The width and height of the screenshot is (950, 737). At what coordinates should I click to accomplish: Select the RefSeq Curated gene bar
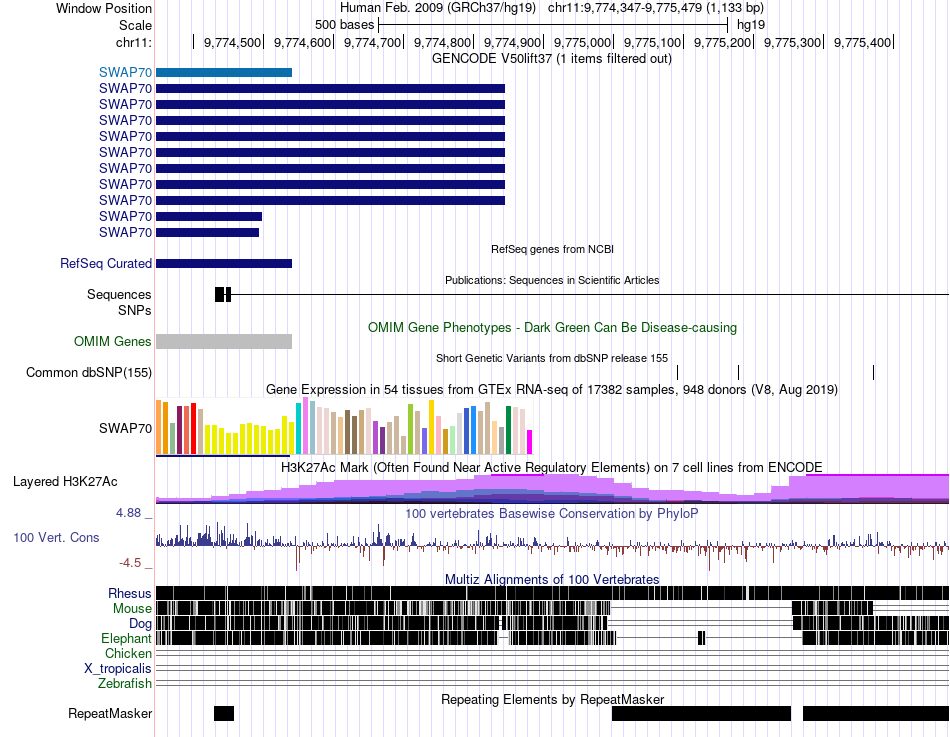coord(224,264)
